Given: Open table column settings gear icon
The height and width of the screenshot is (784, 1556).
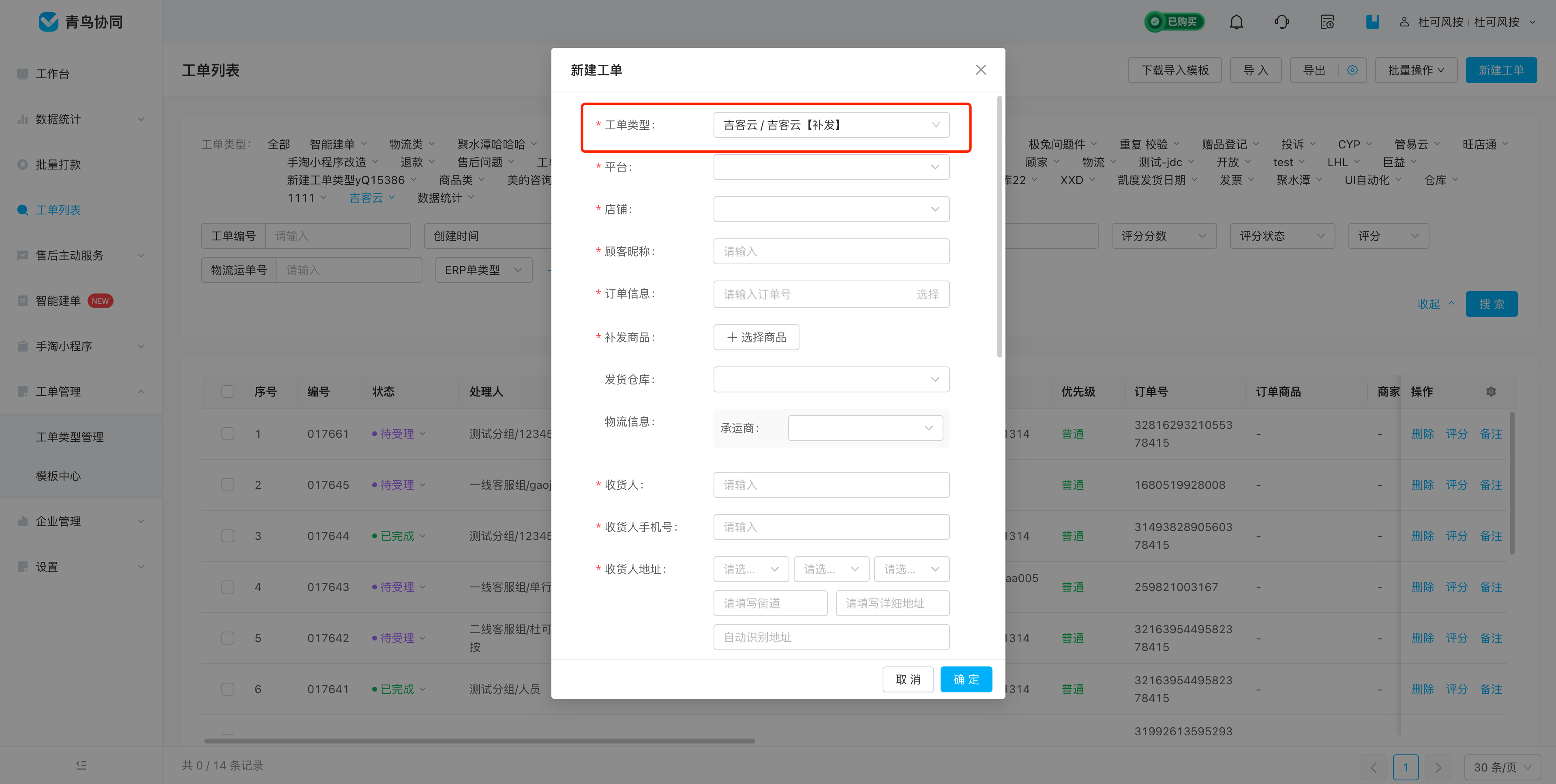Looking at the screenshot, I should tap(1491, 392).
